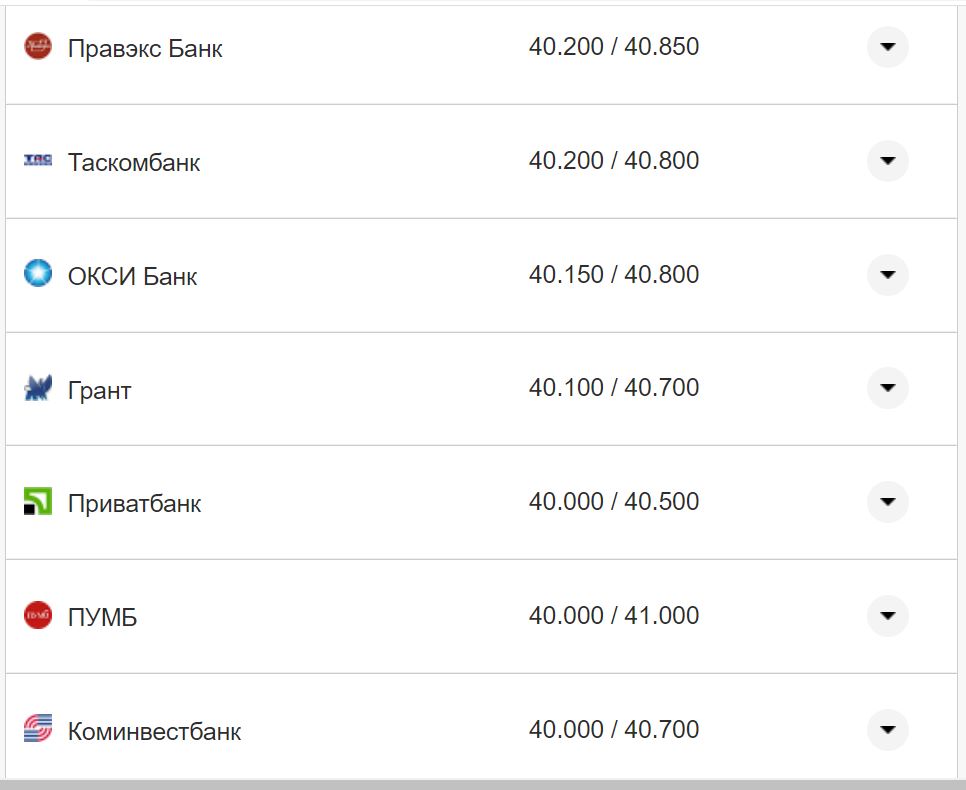The height and width of the screenshot is (790, 966).
Task: Click the ПУМБ rate 40.000 / 41.000
Action: pyautogui.click(x=613, y=616)
